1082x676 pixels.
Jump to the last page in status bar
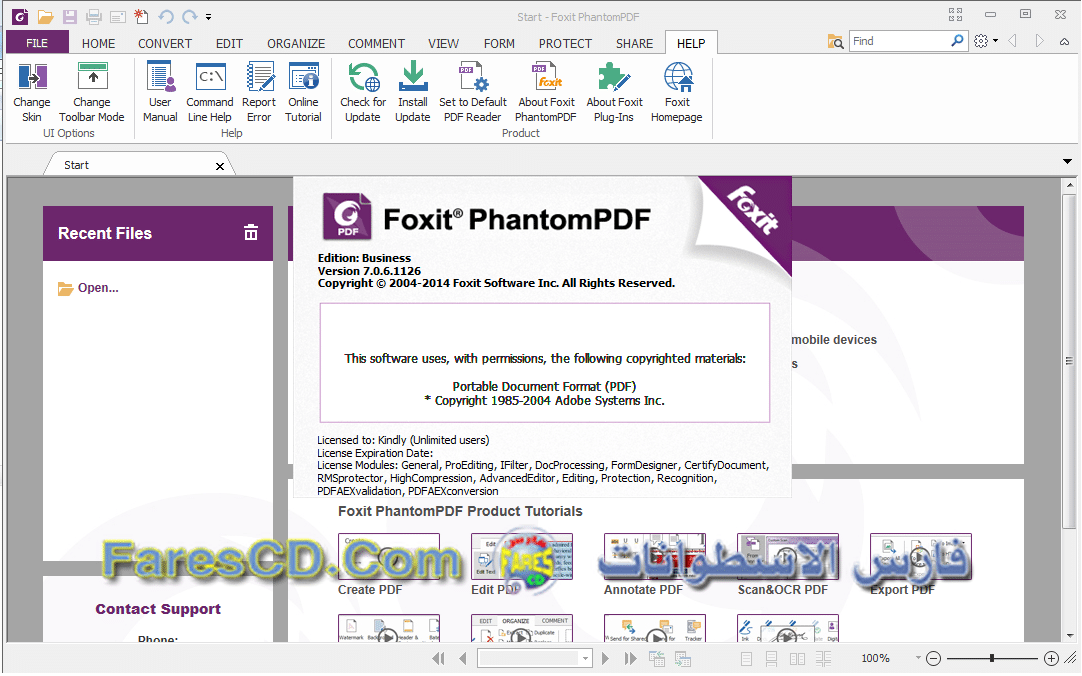tap(630, 659)
